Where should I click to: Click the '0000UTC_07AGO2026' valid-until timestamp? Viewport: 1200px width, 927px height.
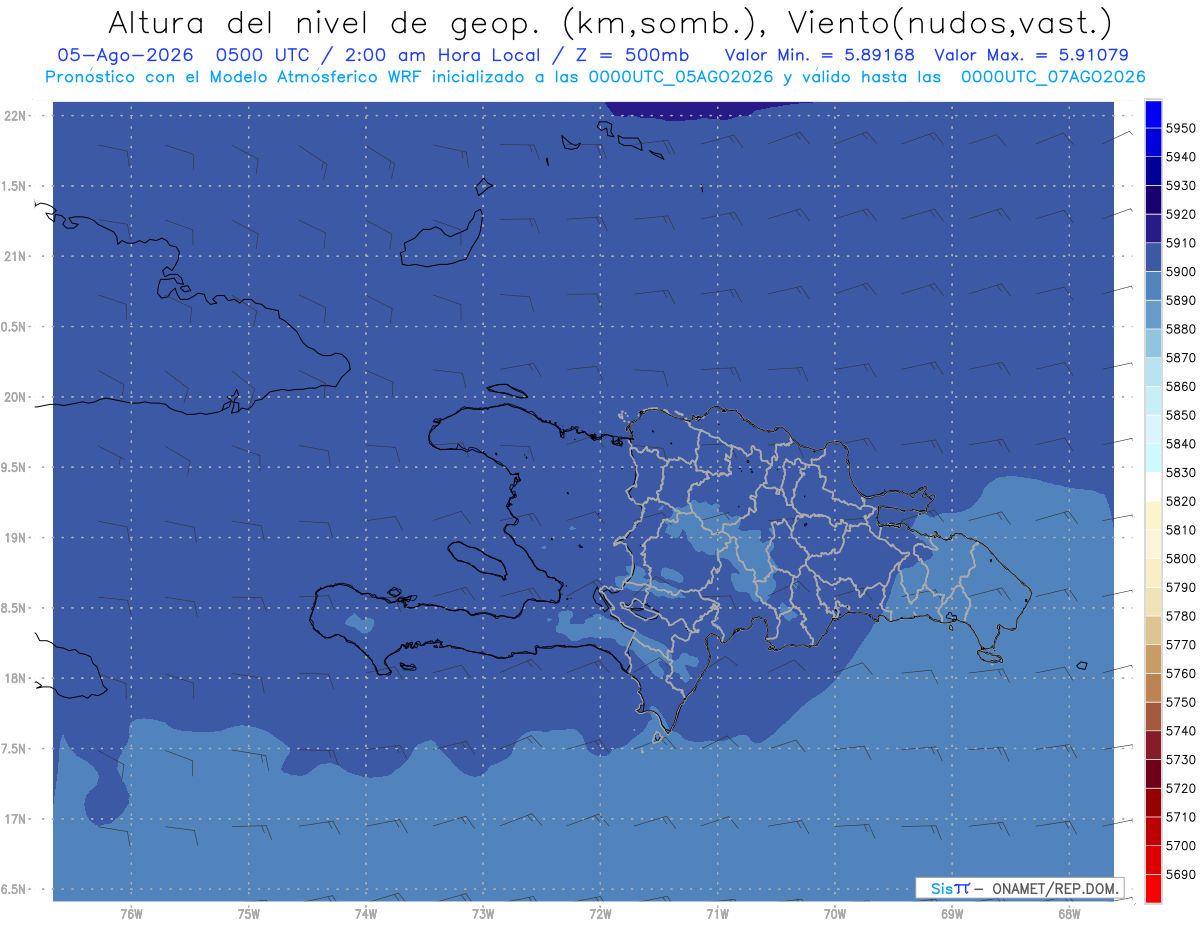click(1053, 77)
